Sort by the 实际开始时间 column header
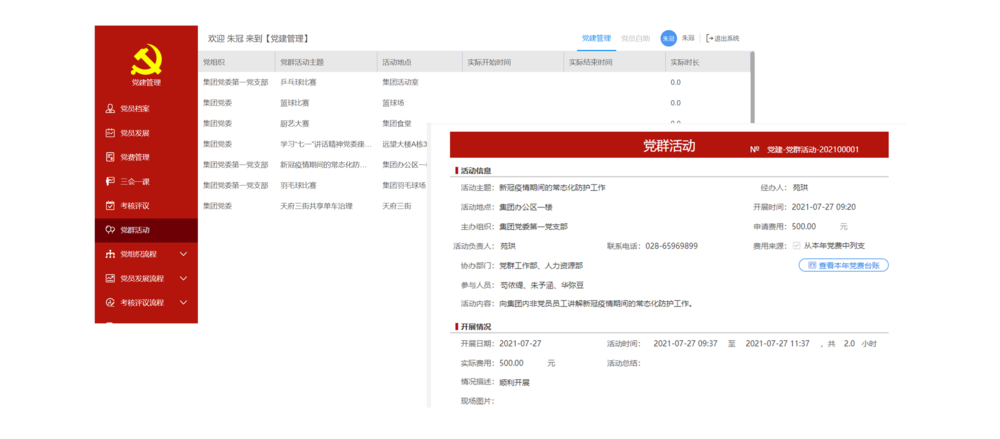 click(x=489, y=62)
